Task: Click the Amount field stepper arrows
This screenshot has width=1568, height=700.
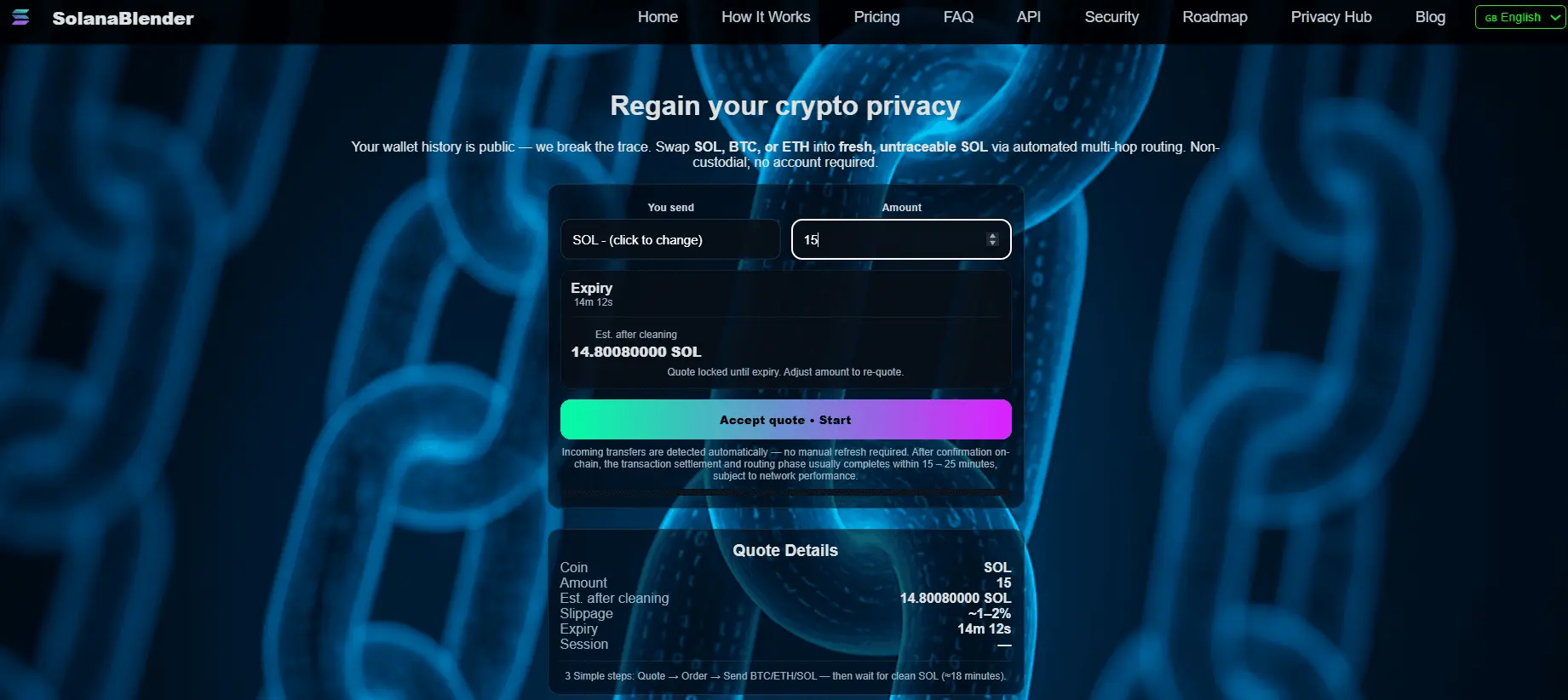Action: pyautogui.click(x=992, y=239)
